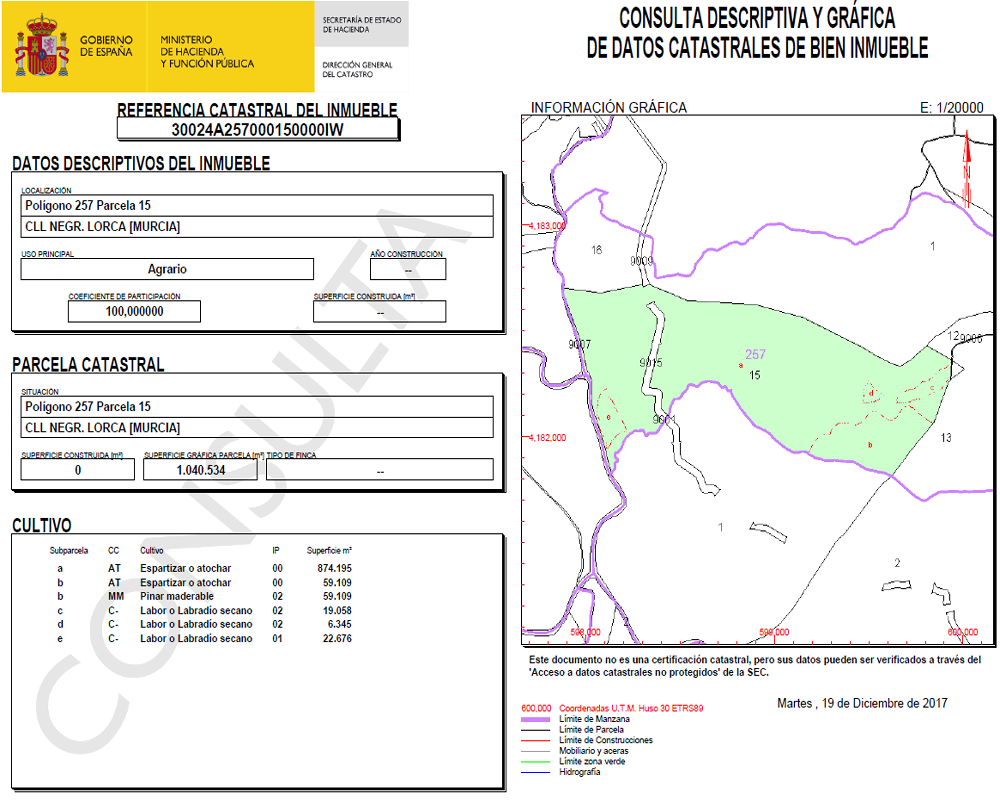Click the date Martes, 19 de Diciembre de 2017

coord(862,704)
